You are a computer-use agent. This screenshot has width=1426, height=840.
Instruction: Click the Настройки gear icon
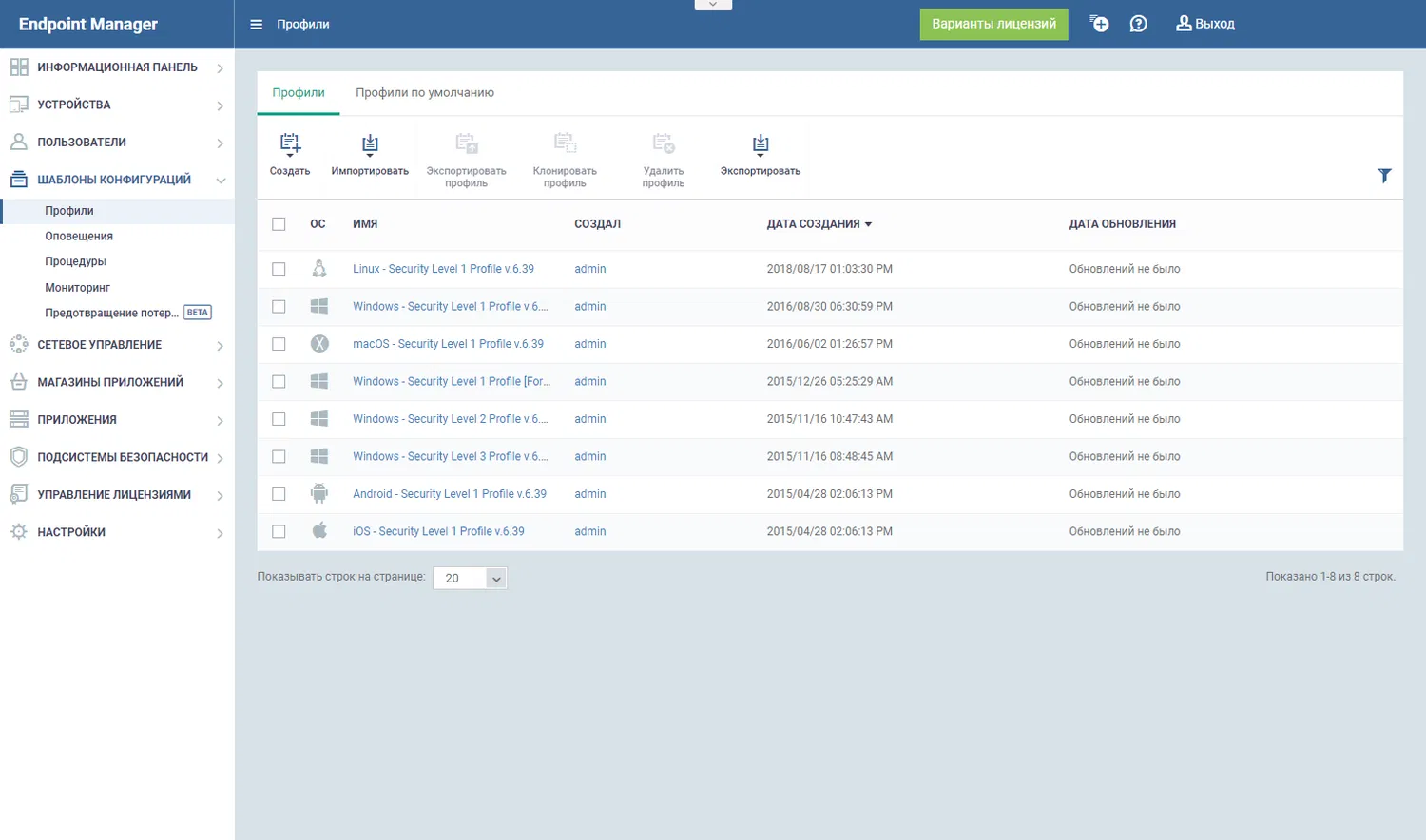click(19, 532)
